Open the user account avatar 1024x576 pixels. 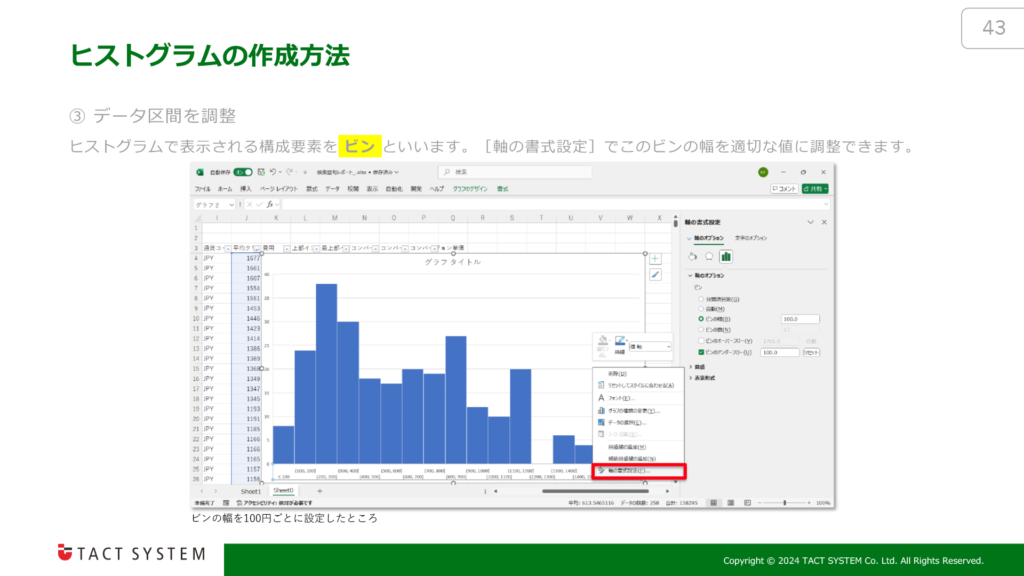(763, 172)
